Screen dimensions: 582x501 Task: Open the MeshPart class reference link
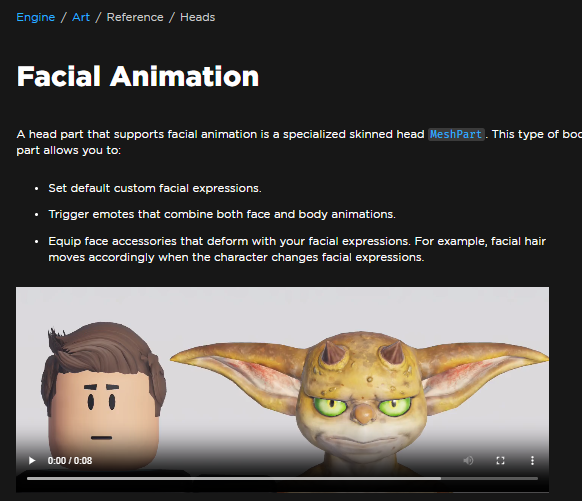(x=456, y=134)
